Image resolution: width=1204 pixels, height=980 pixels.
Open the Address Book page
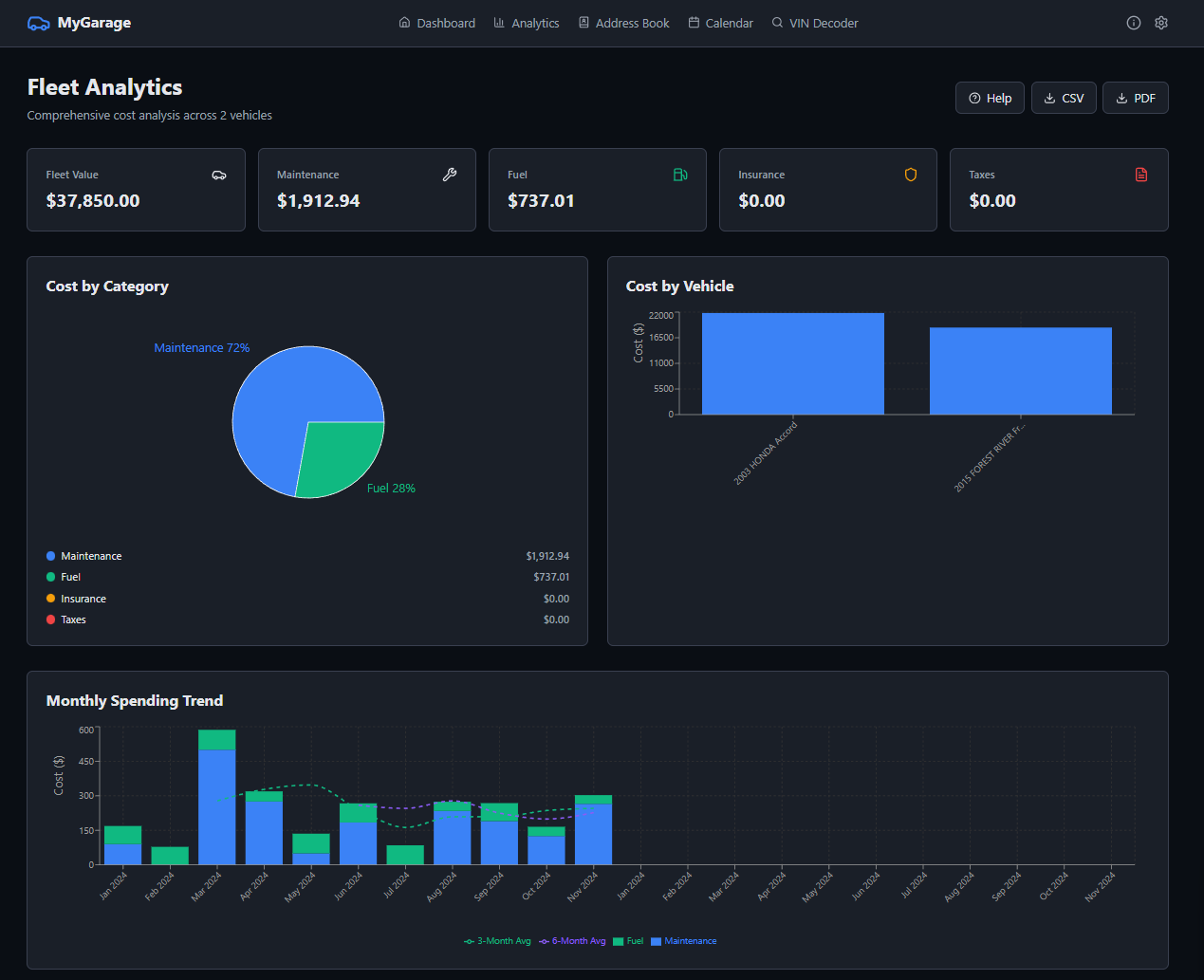(x=623, y=23)
